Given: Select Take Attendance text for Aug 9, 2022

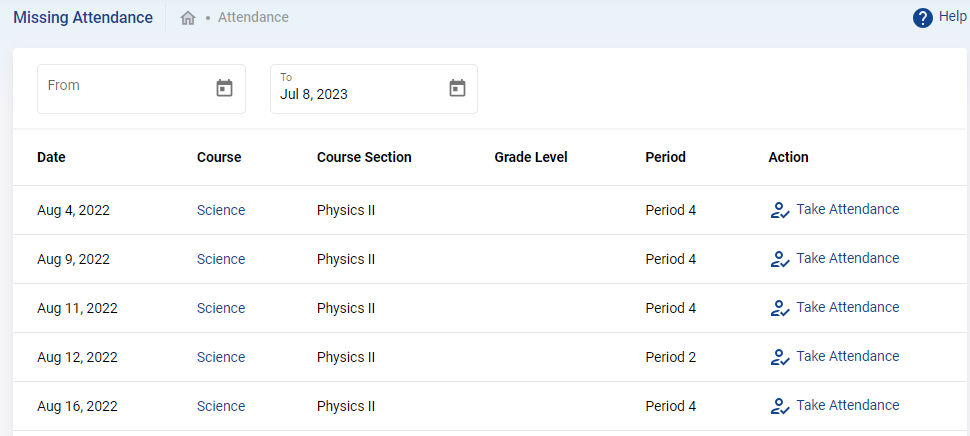Looking at the screenshot, I should coord(848,258).
